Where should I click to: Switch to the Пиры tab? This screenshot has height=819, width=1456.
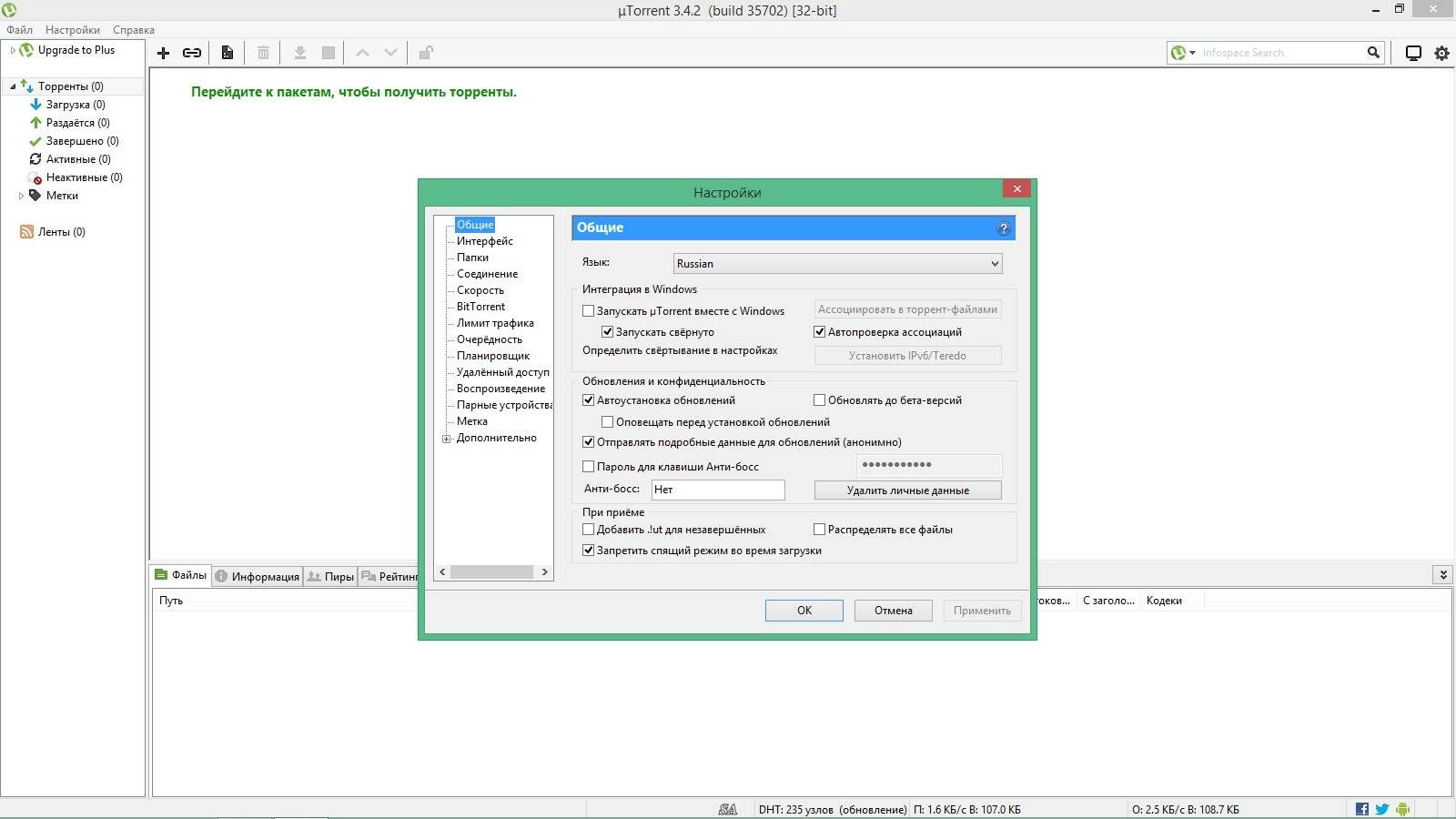330,575
